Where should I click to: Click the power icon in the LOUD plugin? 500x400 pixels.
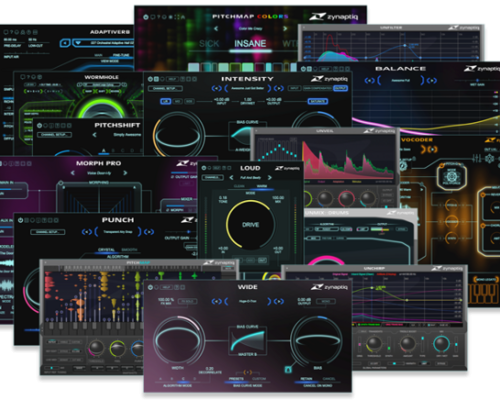[204, 168]
